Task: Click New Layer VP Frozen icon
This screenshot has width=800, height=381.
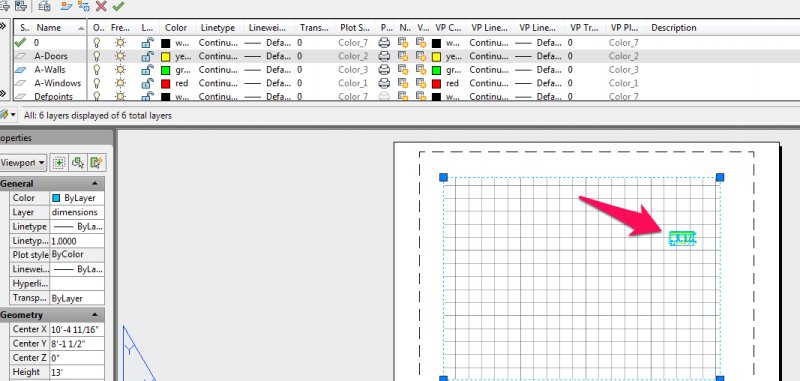Action: (84, 6)
